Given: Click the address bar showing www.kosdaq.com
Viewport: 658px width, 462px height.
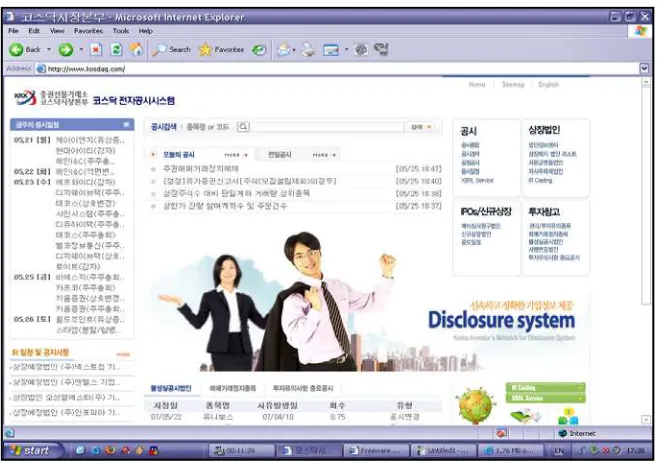Looking at the screenshot, I should pyautogui.click(x=338, y=69).
